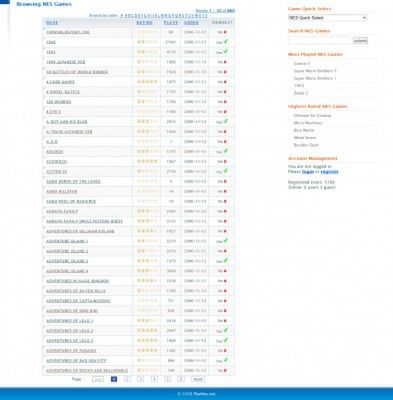This screenshot has width=393, height=400.
Task: Open Addams Family Uncle Festers Quest link
Action: click(x=84, y=221)
